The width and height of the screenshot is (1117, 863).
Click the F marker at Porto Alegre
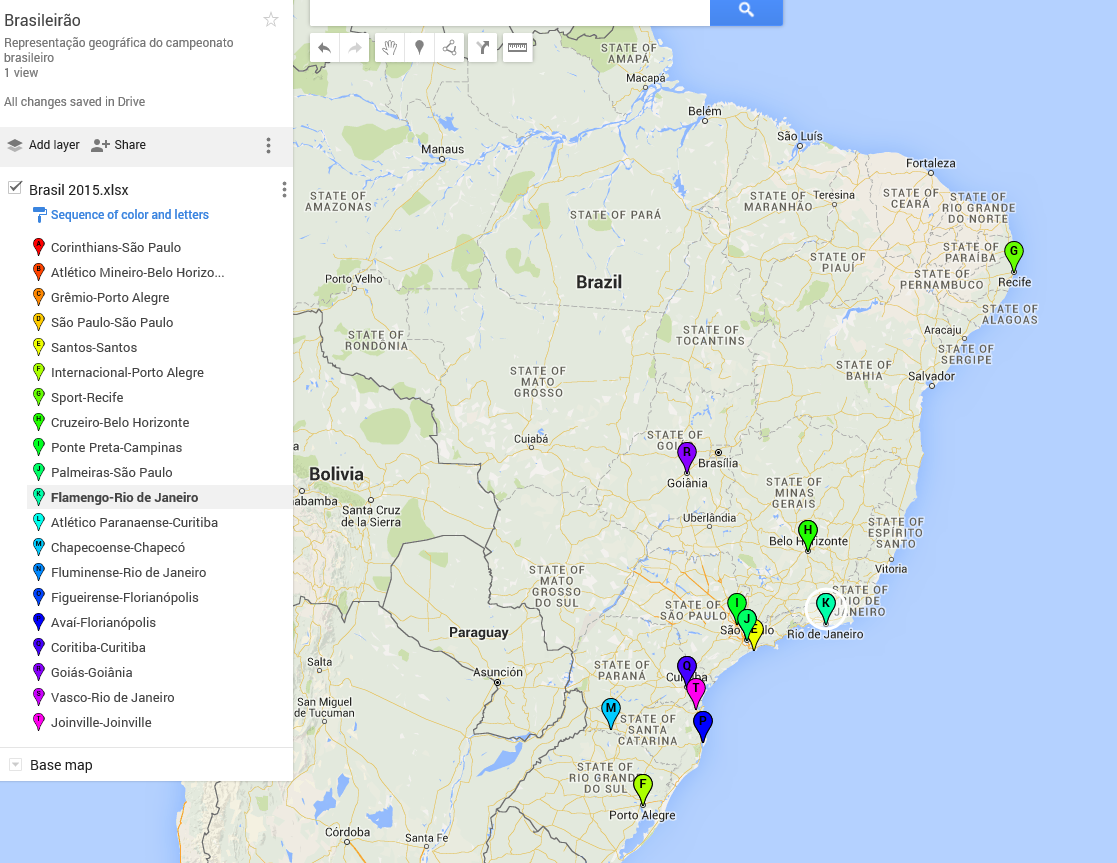tap(643, 787)
